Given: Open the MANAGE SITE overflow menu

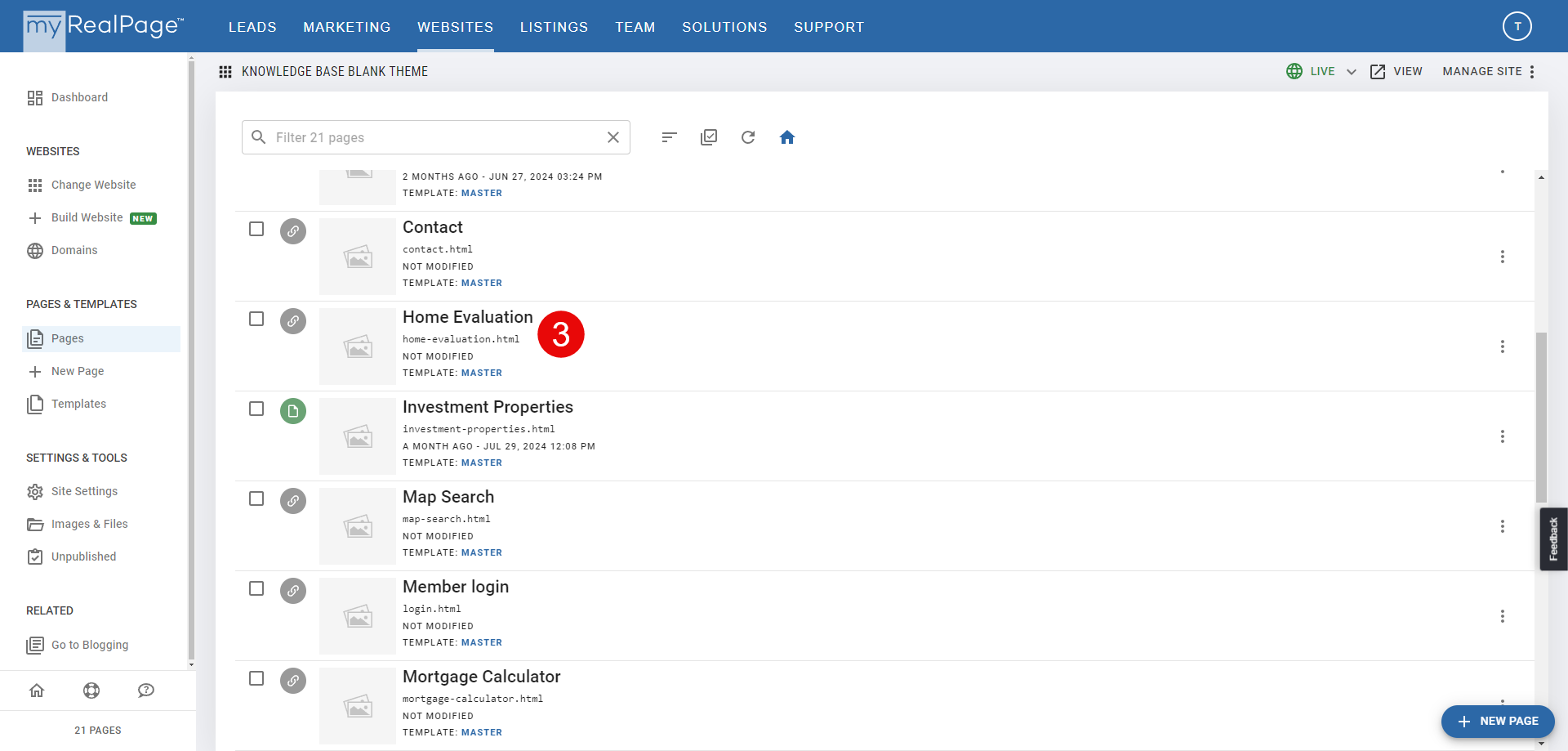Looking at the screenshot, I should [x=1534, y=72].
